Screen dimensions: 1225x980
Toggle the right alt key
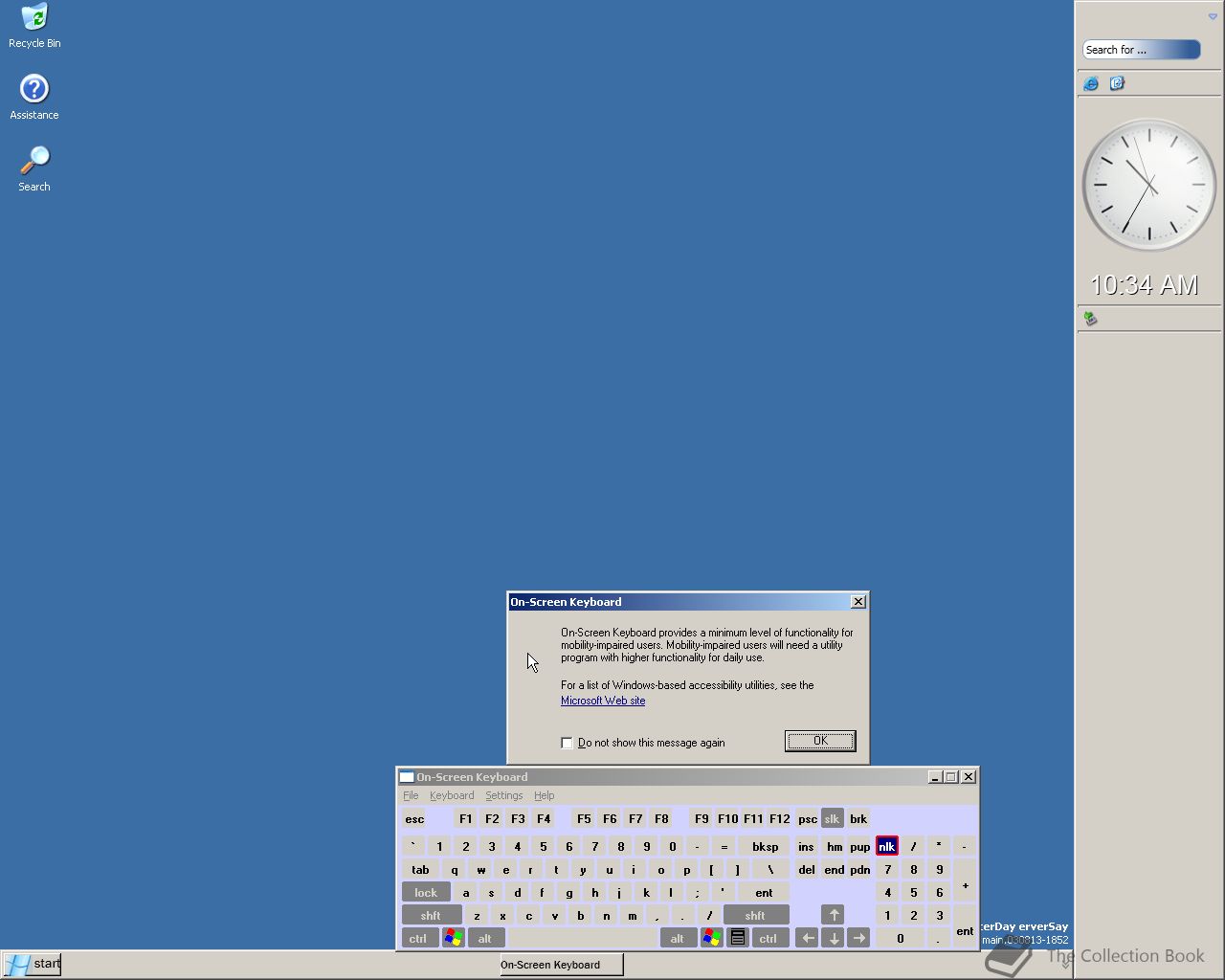pyautogui.click(x=678, y=938)
